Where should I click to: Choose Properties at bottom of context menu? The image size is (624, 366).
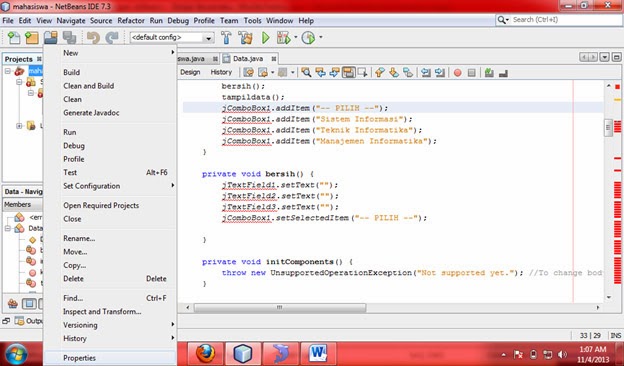coord(80,358)
